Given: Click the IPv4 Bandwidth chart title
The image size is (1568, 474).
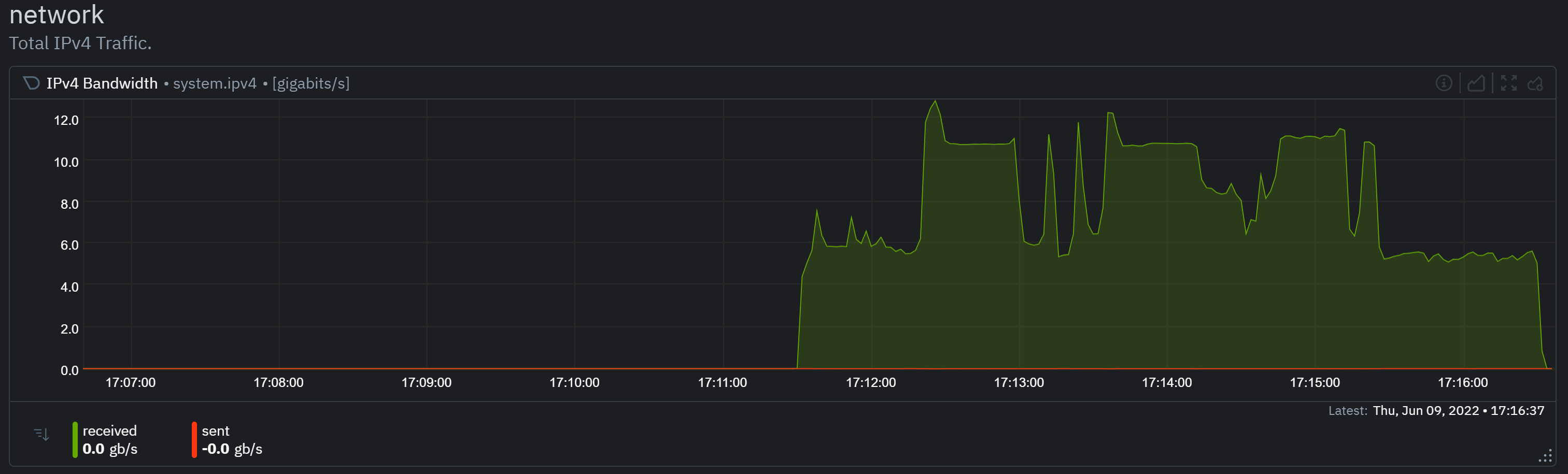Looking at the screenshot, I should [102, 83].
